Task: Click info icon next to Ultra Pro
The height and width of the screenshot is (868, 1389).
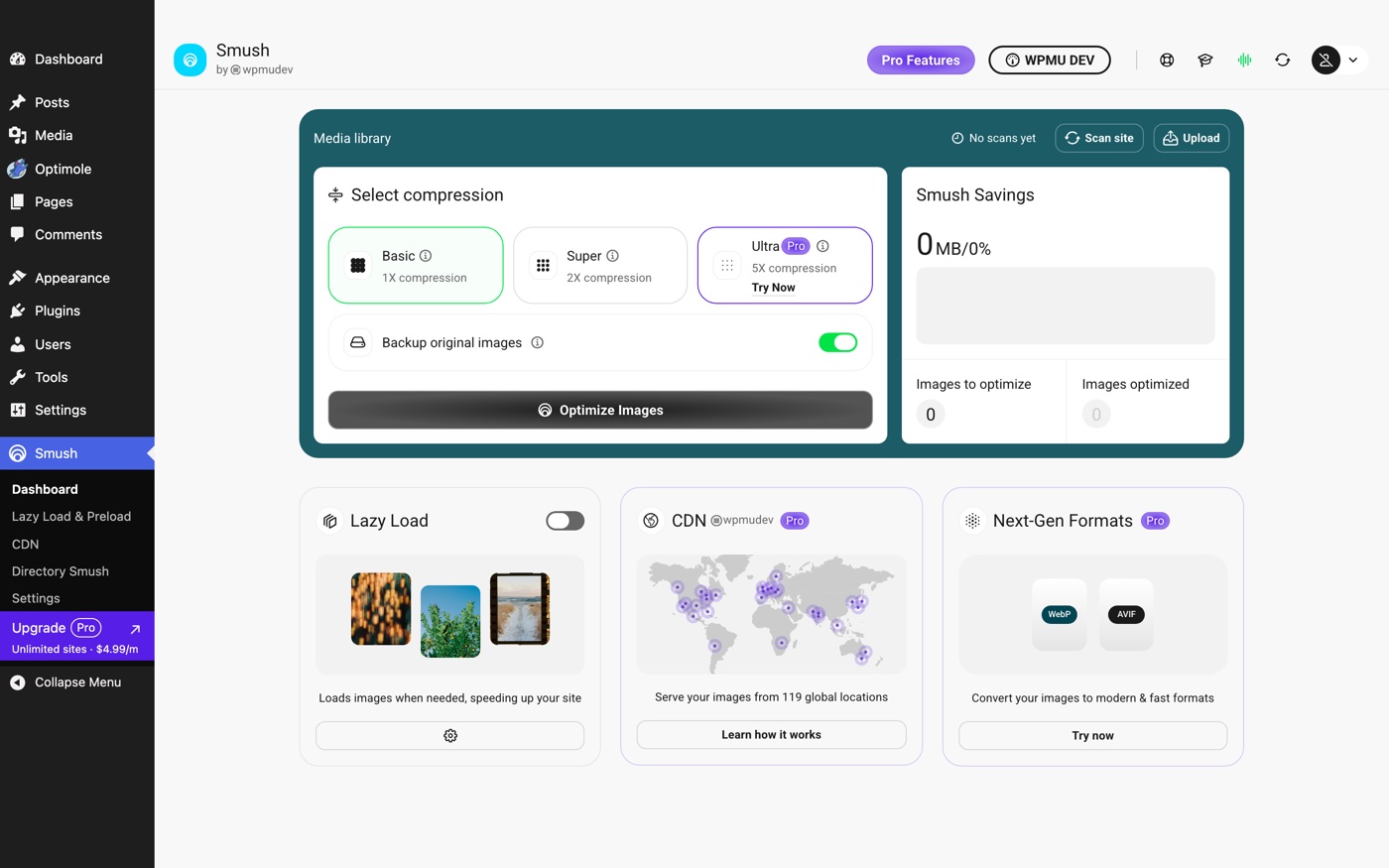Action: (822, 246)
